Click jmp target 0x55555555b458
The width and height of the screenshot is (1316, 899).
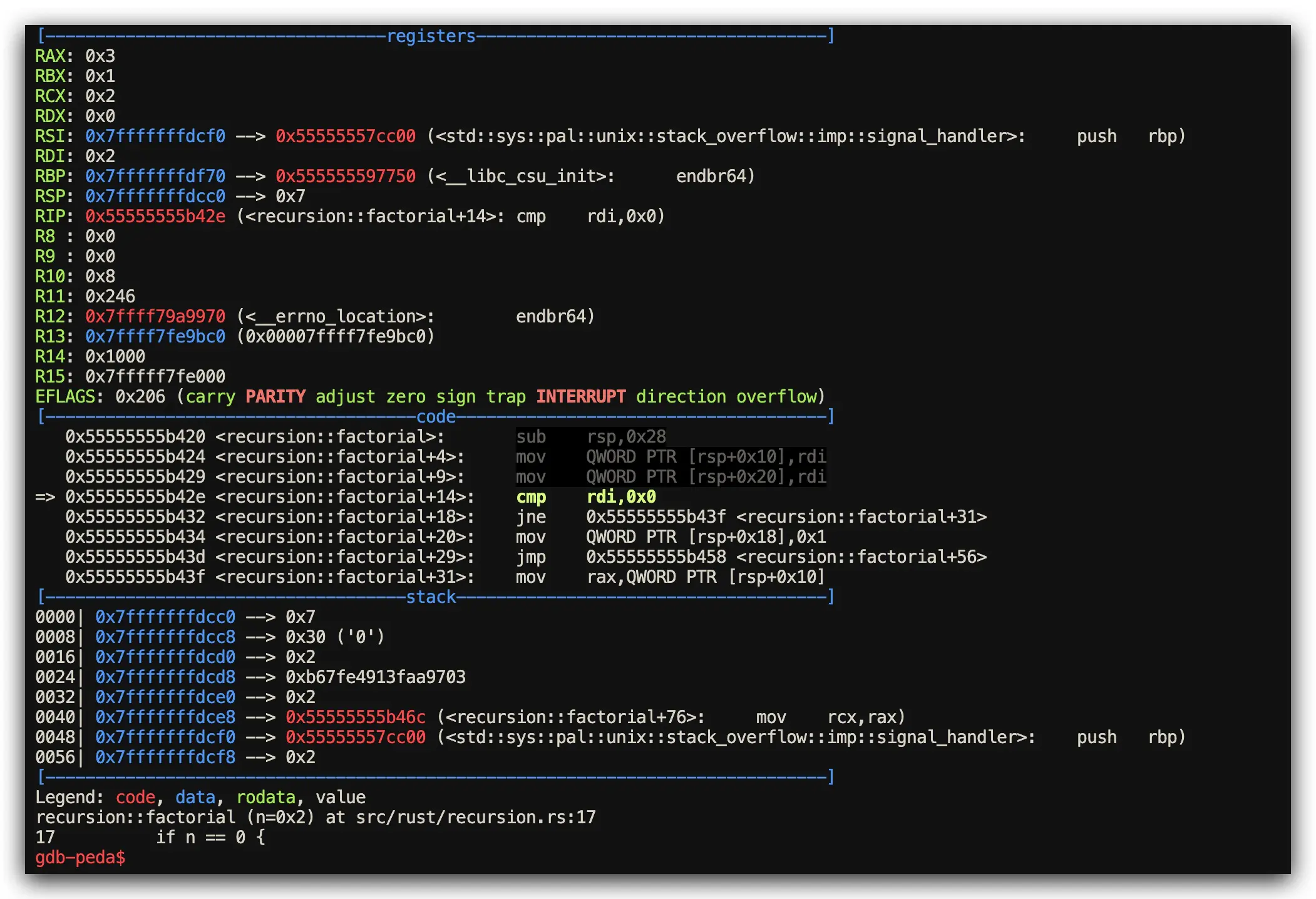(656, 557)
